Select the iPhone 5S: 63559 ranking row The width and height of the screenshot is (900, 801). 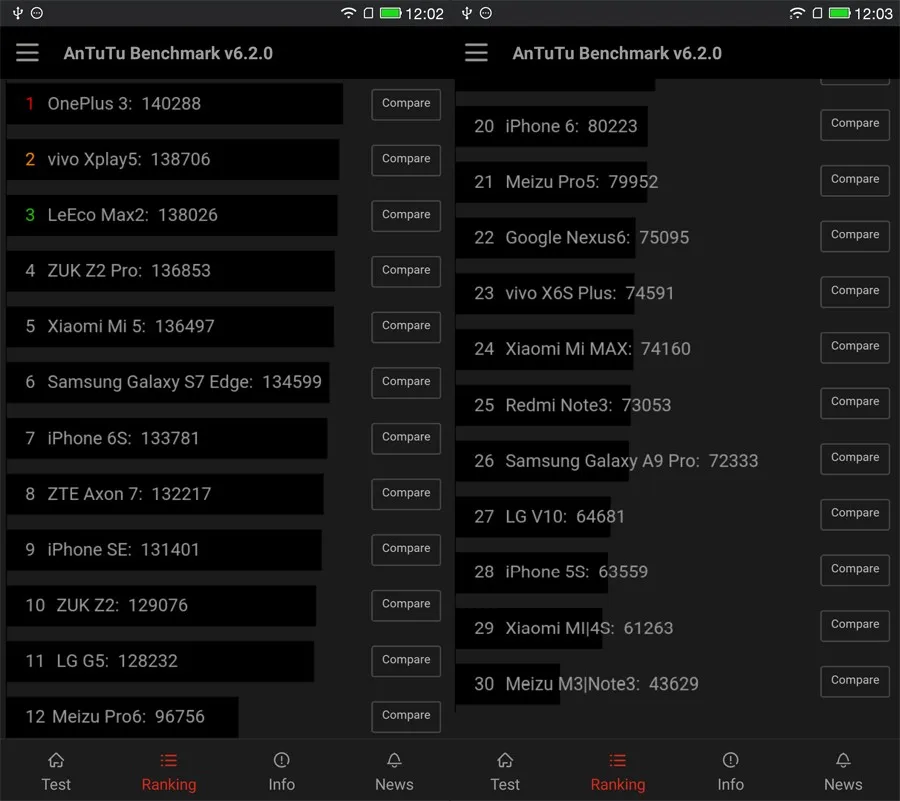(x=552, y=572)
